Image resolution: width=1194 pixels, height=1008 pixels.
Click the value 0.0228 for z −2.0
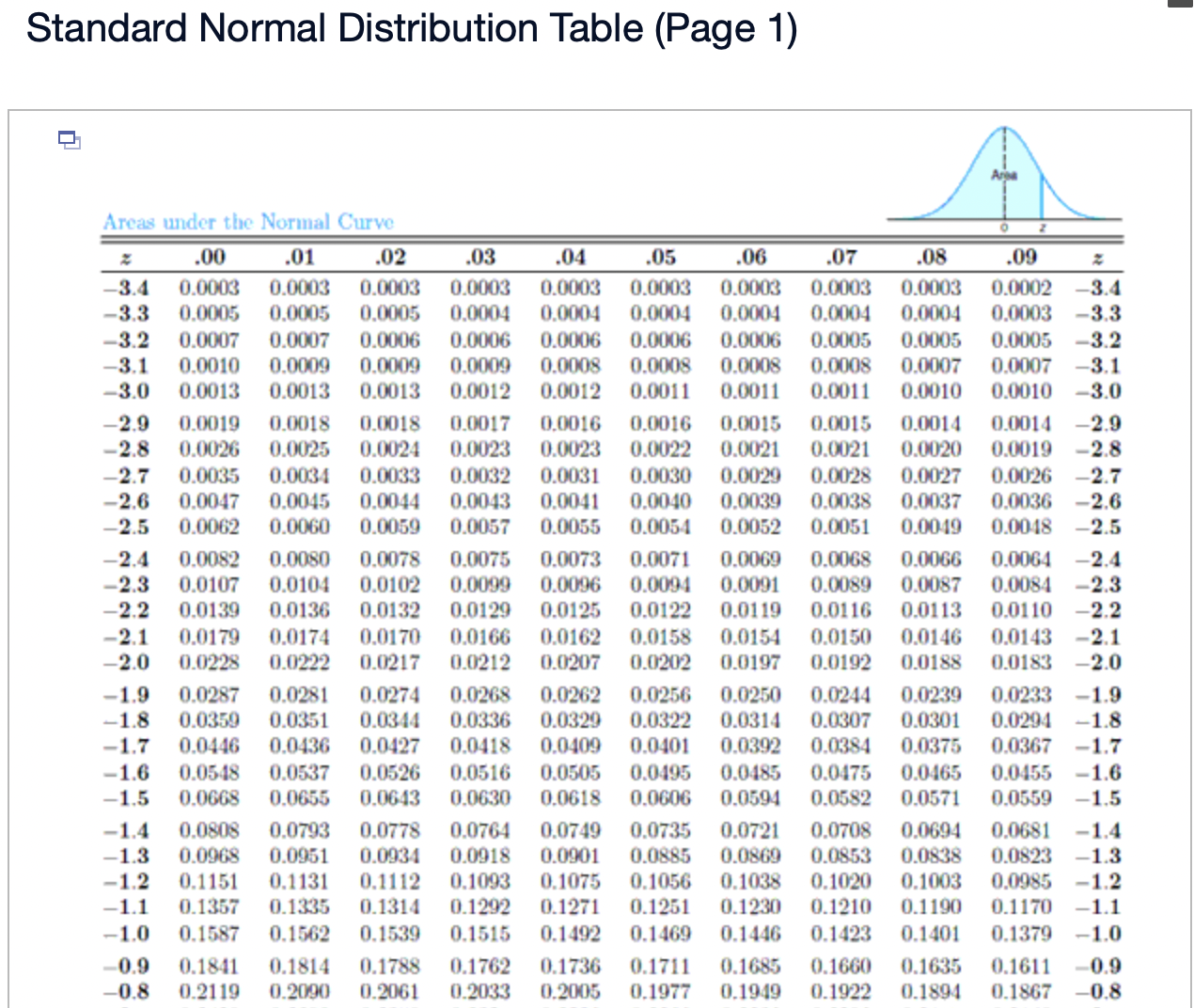point(208,663)
